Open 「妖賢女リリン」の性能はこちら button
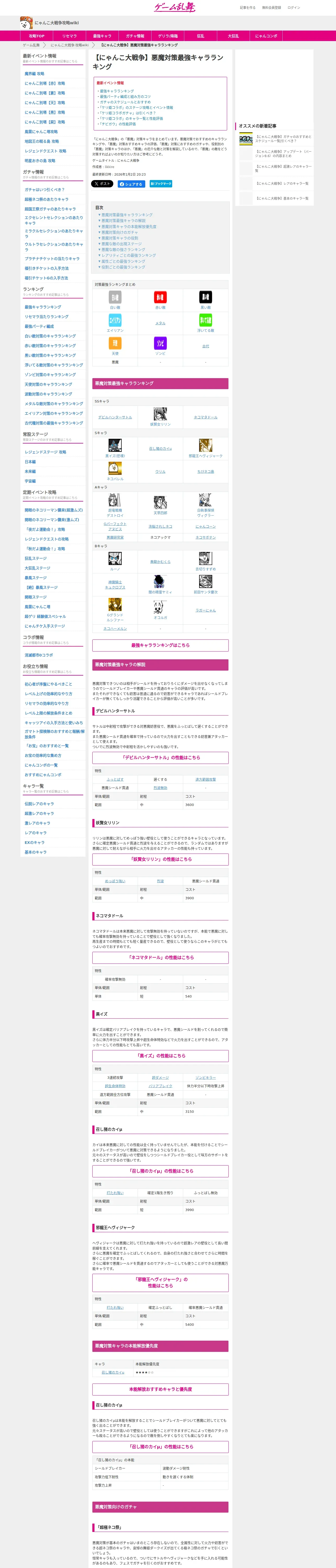 [x=160, y=860]
